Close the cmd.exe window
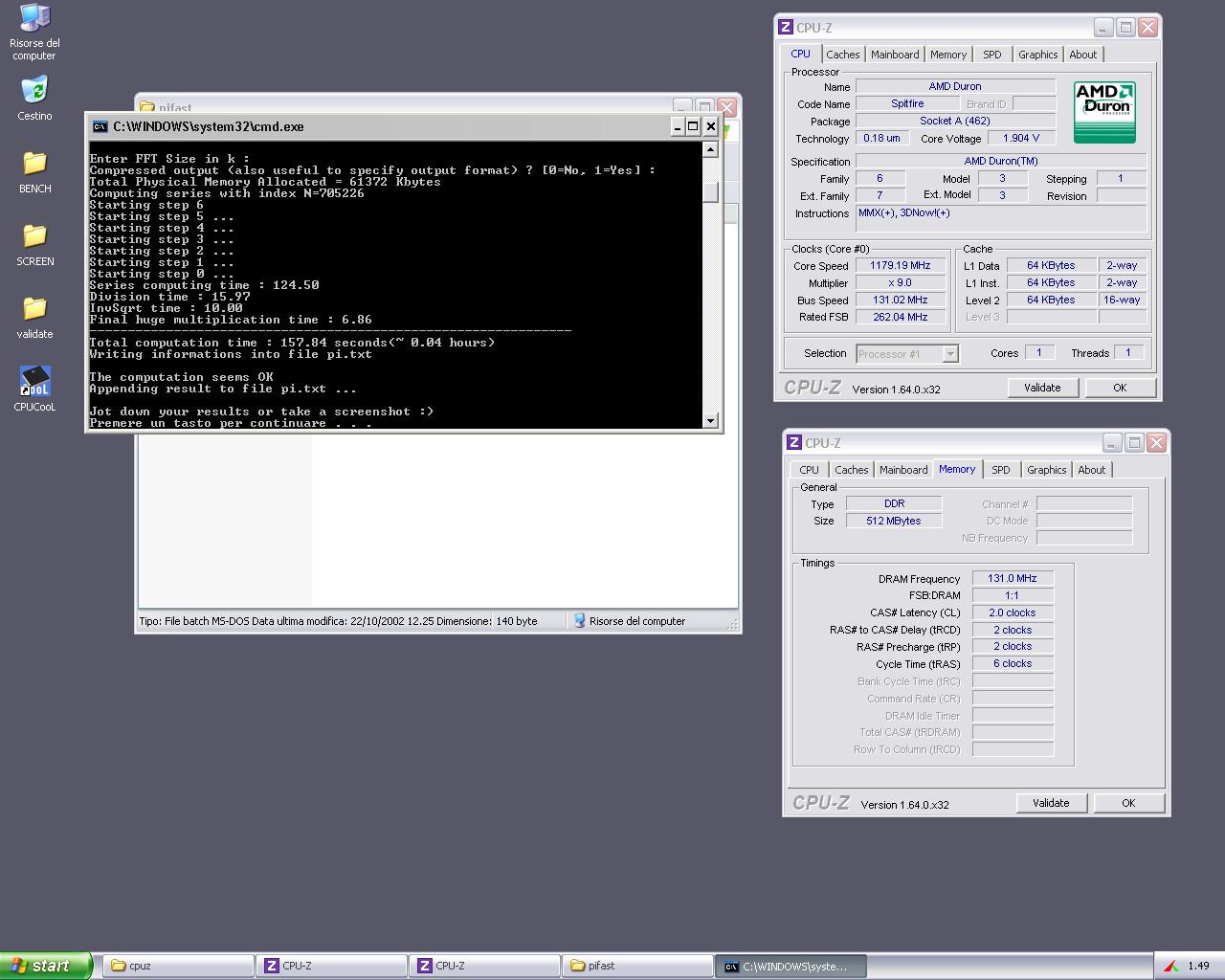The height and width of the screenshot is (980, 1225). (x=711, y=126)
